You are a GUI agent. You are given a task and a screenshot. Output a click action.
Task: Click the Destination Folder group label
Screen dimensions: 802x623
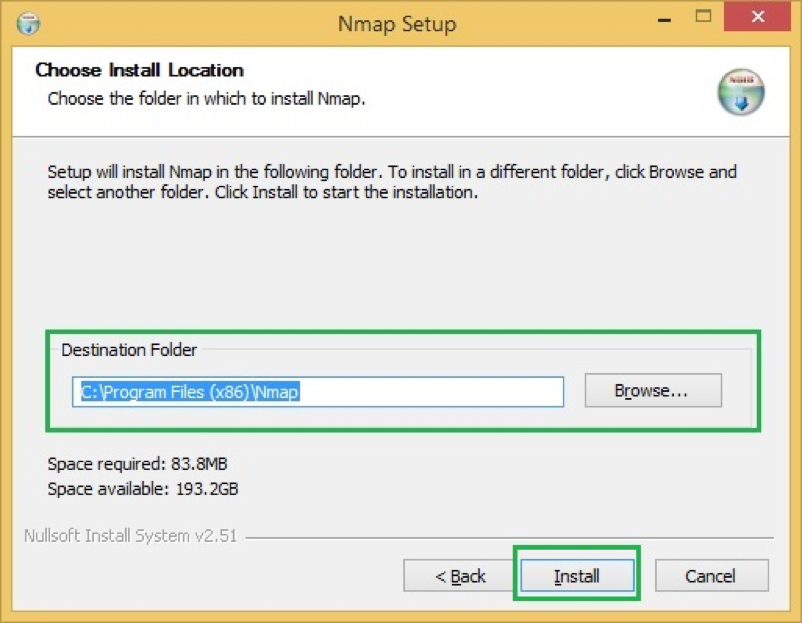(128, 350)
